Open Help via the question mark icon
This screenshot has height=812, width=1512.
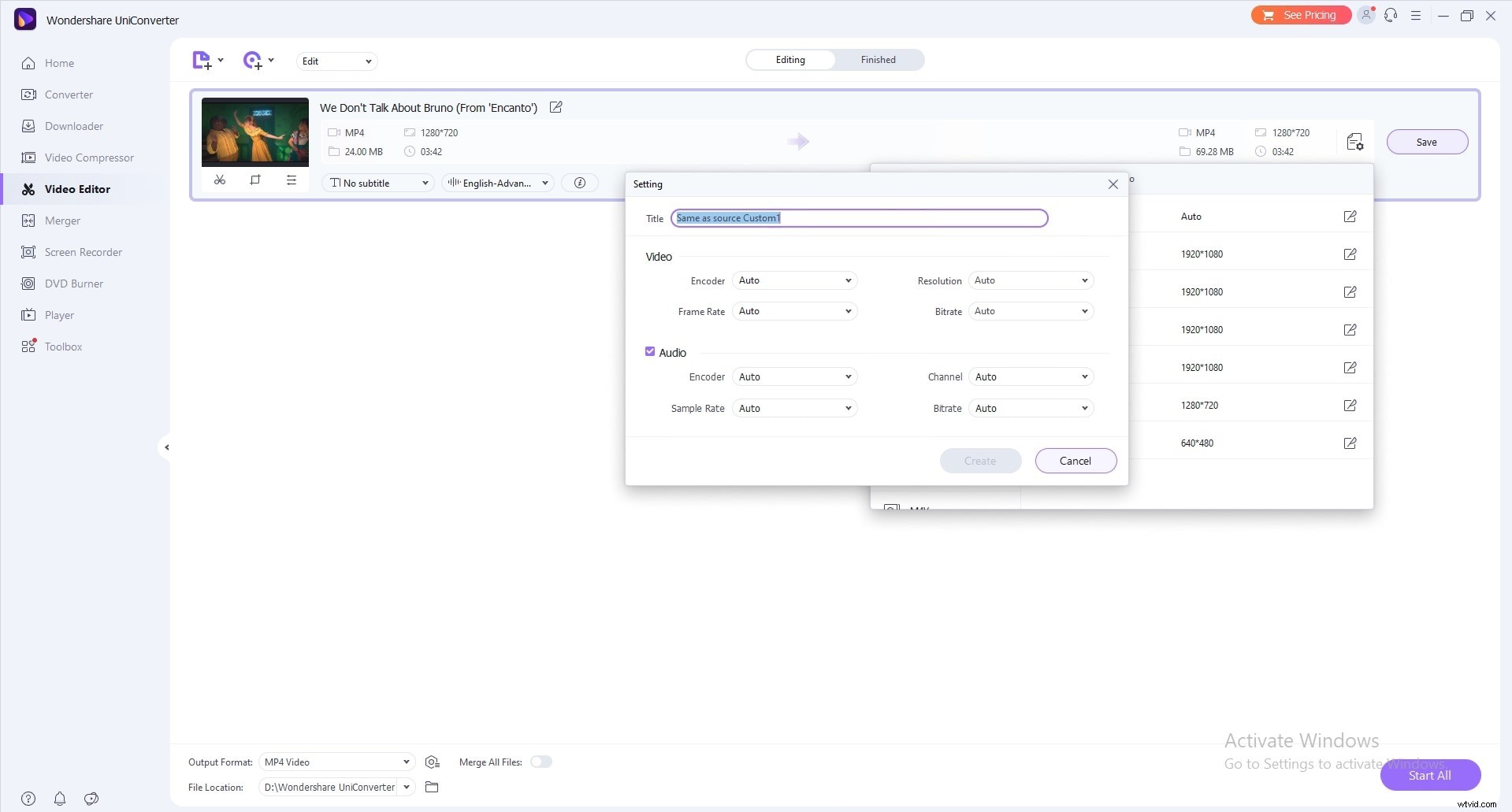coord(28,799)
